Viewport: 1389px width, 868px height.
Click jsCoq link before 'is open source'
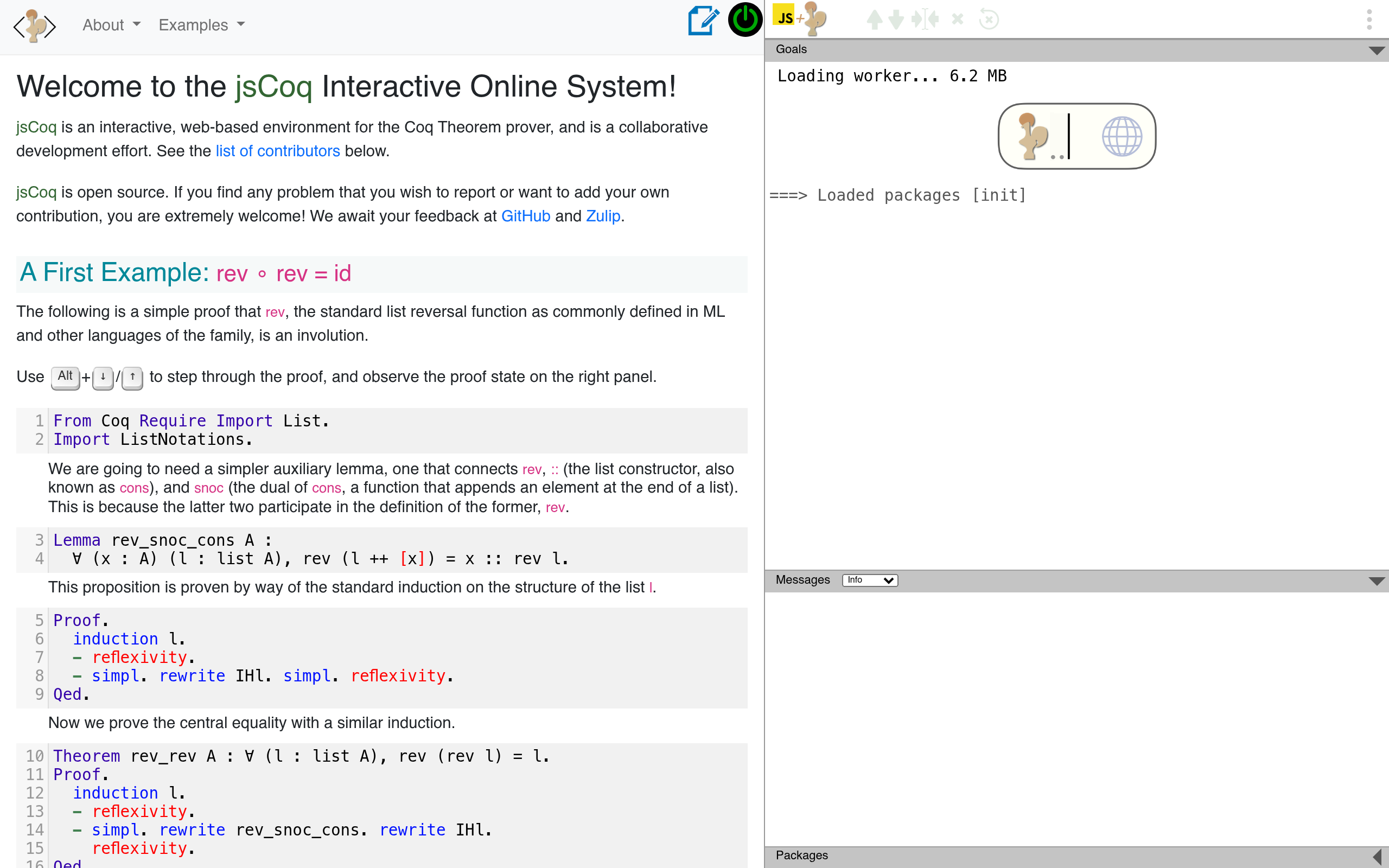click(36, 192)
